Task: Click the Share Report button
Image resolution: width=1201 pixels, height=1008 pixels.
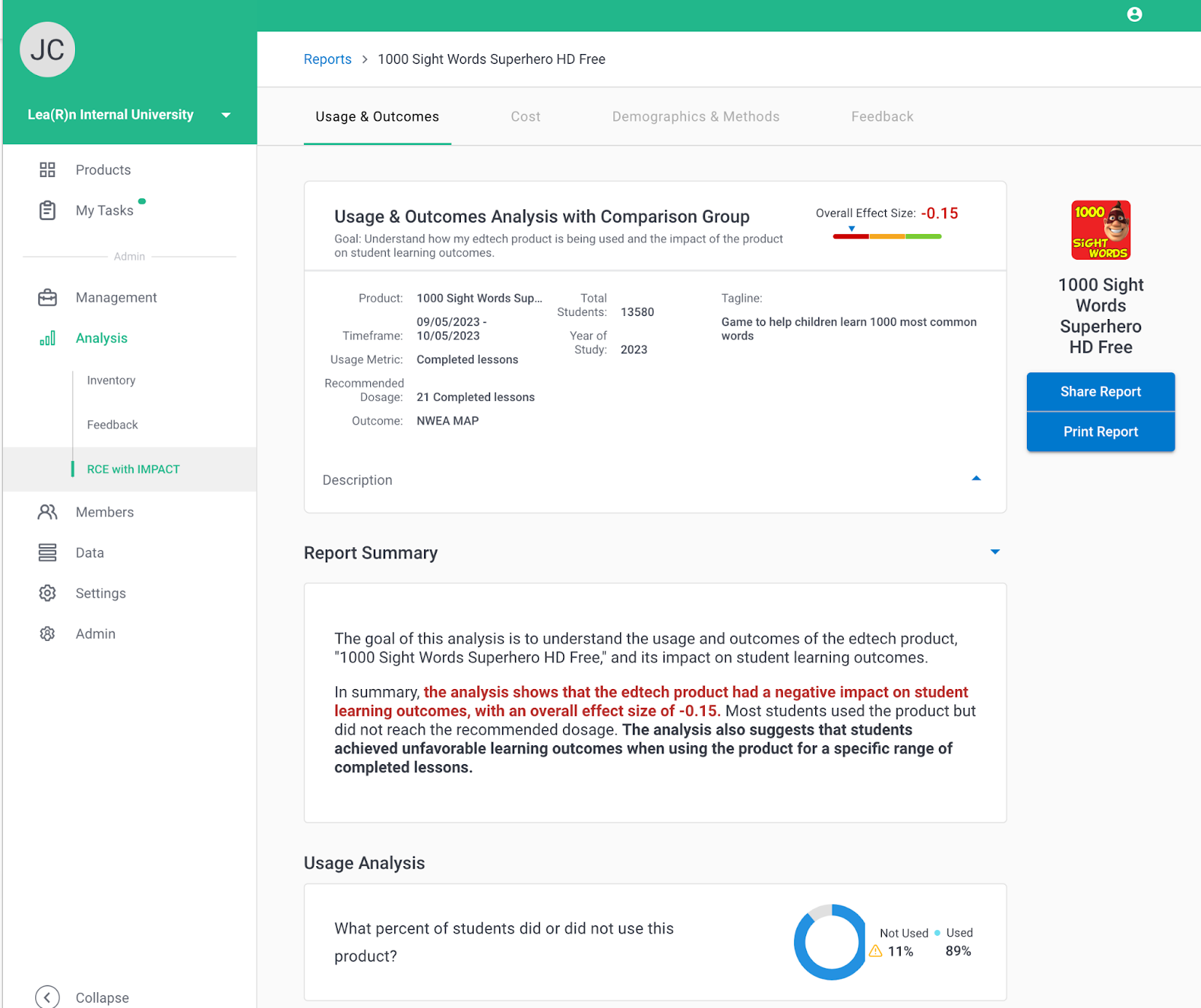Action: point(1100,392)
